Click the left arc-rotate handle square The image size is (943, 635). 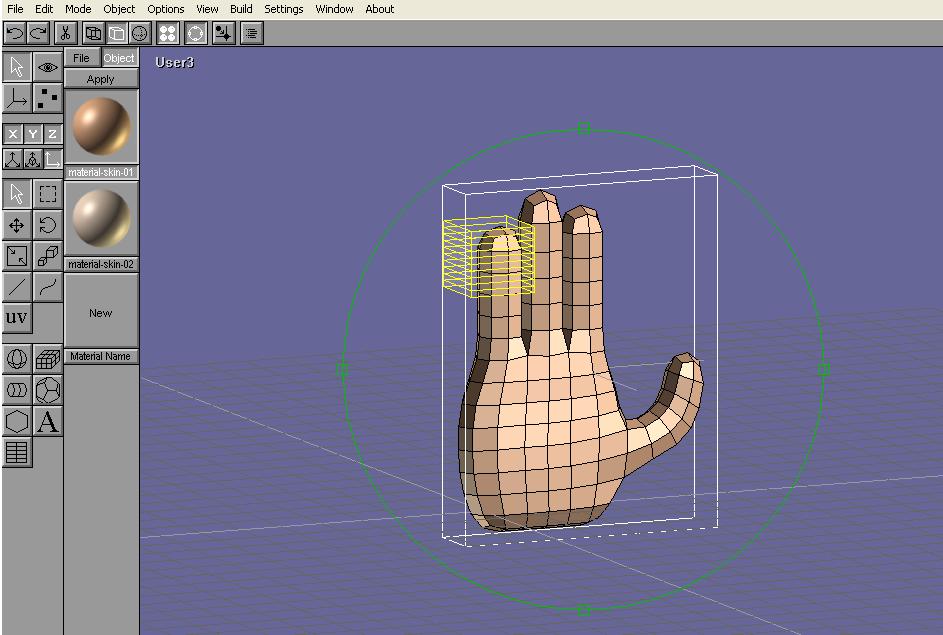click(x=342, y=369)
